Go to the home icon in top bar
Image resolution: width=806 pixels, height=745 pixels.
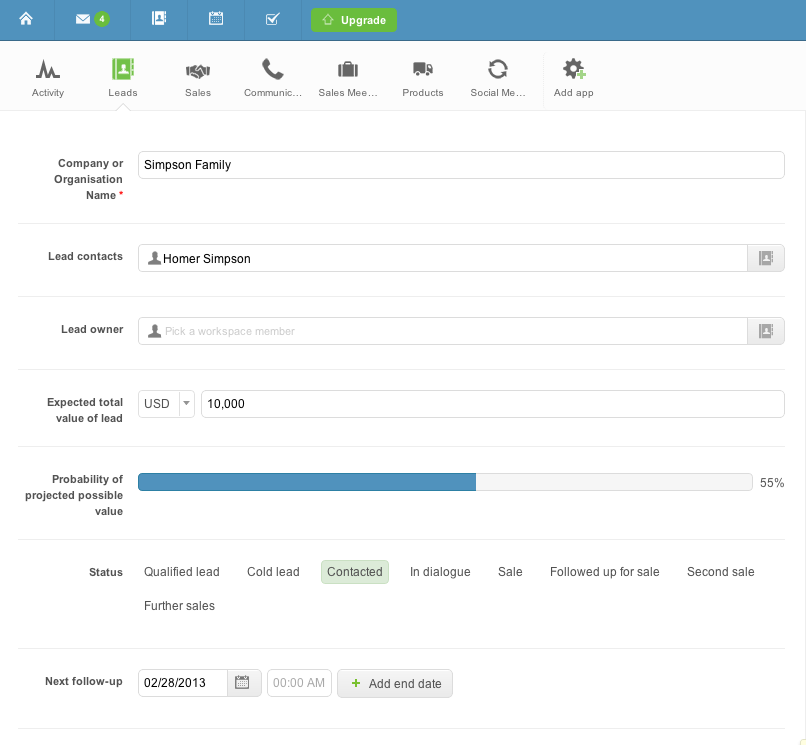[x=26, y=19]
